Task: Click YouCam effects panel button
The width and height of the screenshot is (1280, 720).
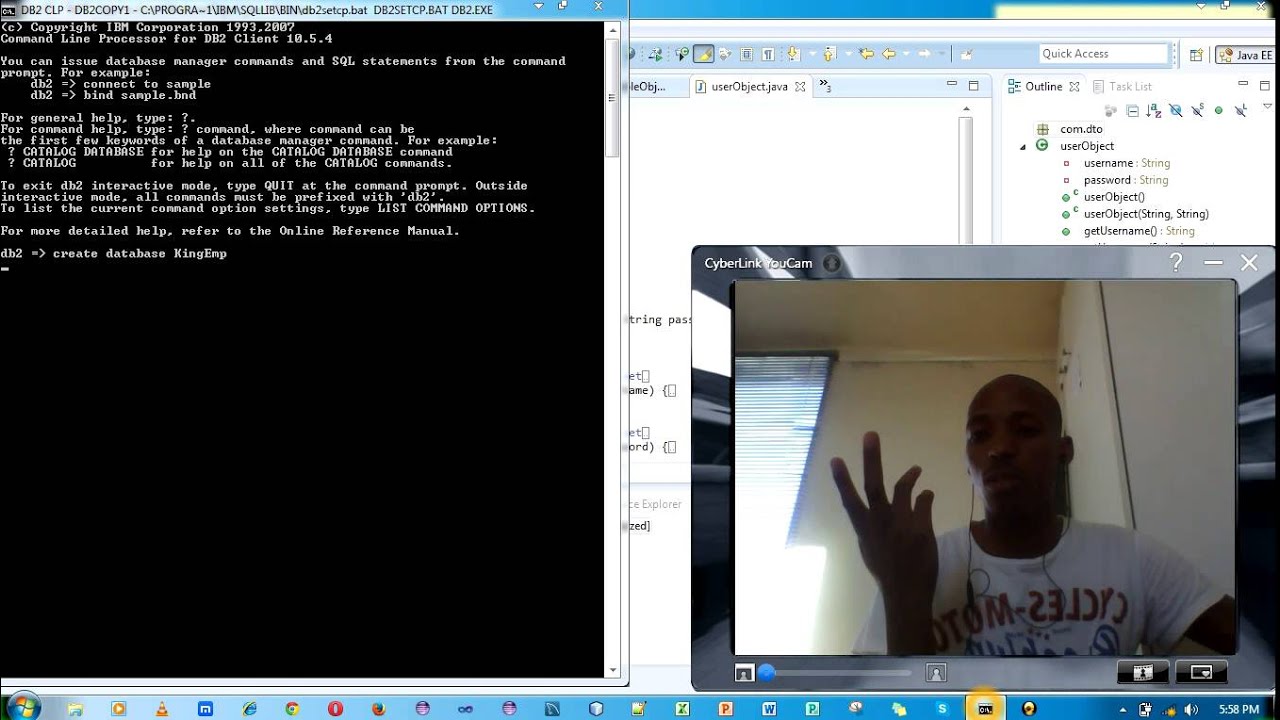Action: (1201, 673)
